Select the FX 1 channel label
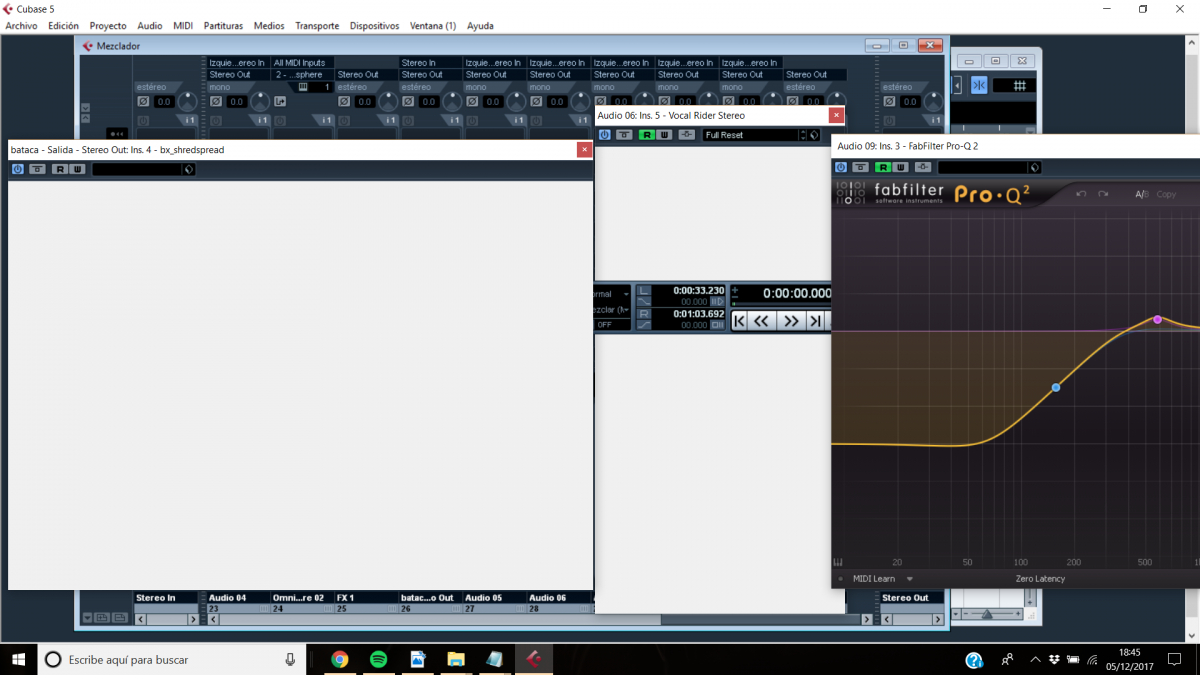 [x=365, y=598]
